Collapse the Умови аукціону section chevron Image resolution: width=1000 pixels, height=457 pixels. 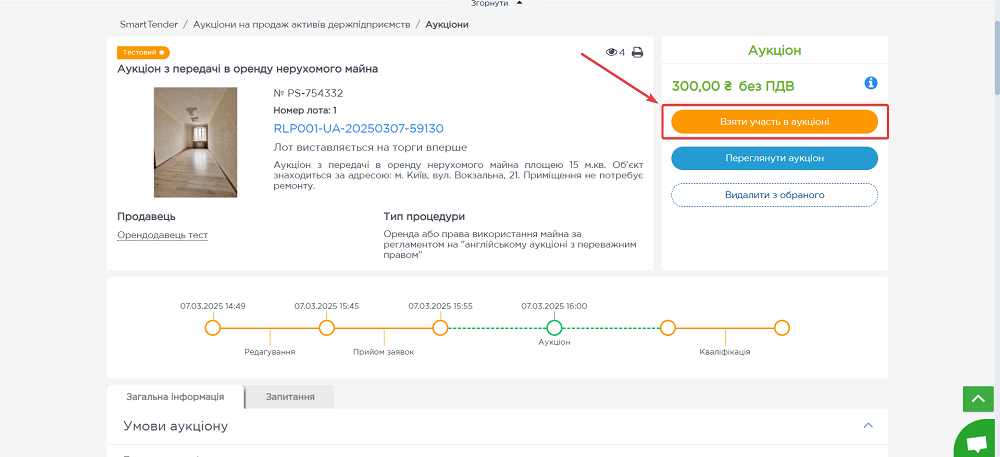point(867,426)
